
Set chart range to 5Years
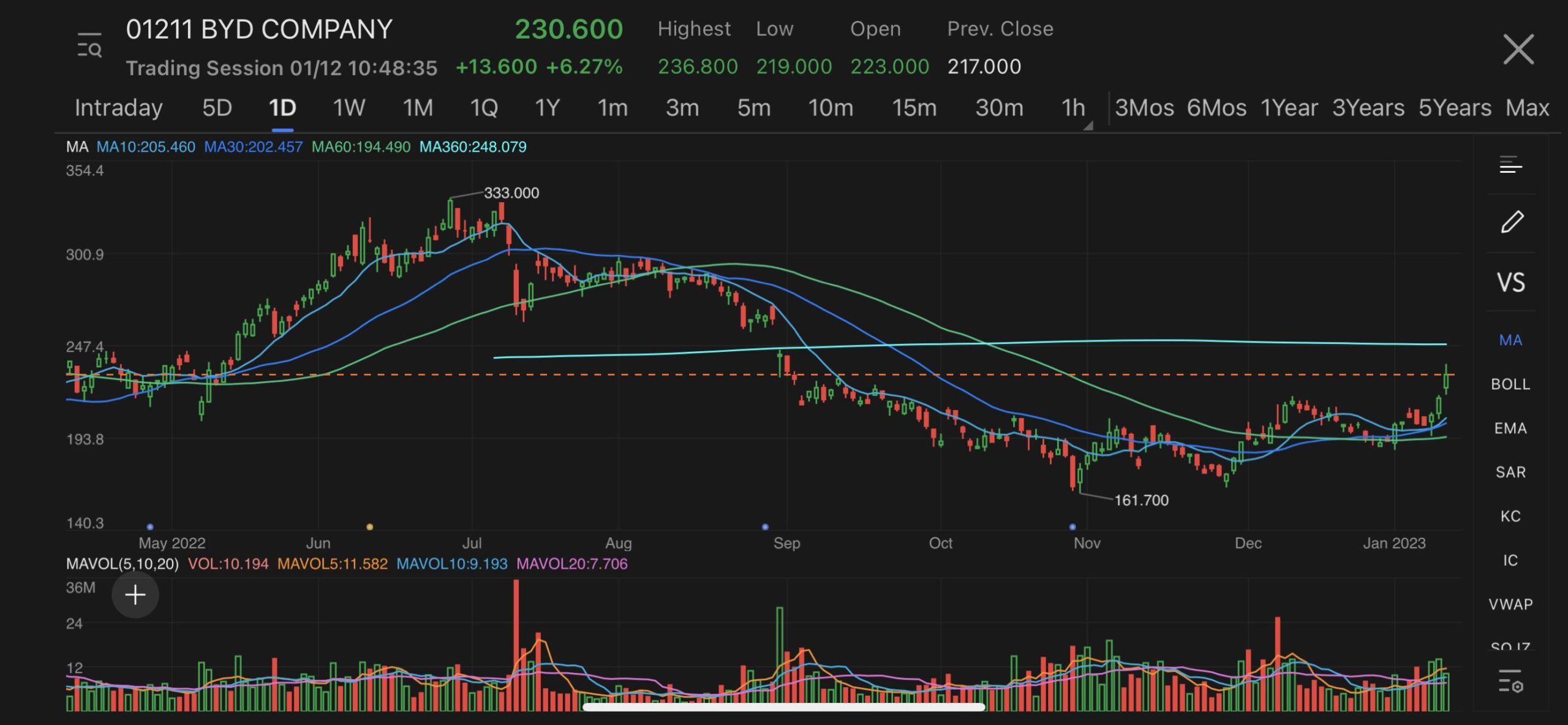tap(1455, 108)
